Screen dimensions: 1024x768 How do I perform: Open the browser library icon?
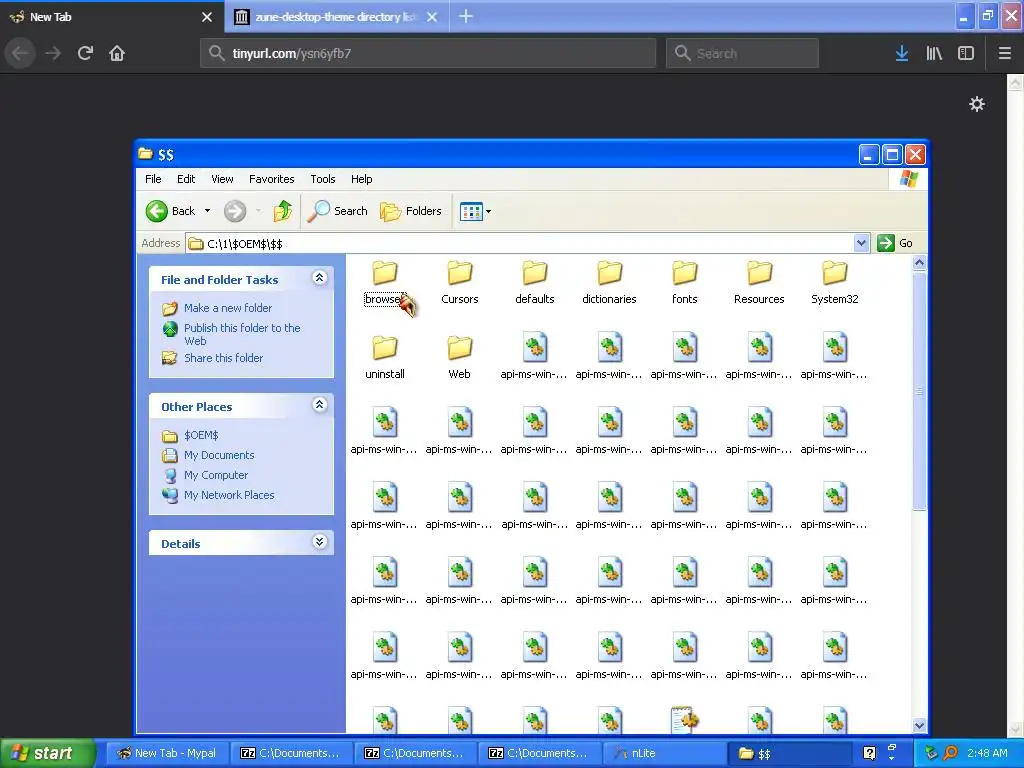tap(934, 53)
